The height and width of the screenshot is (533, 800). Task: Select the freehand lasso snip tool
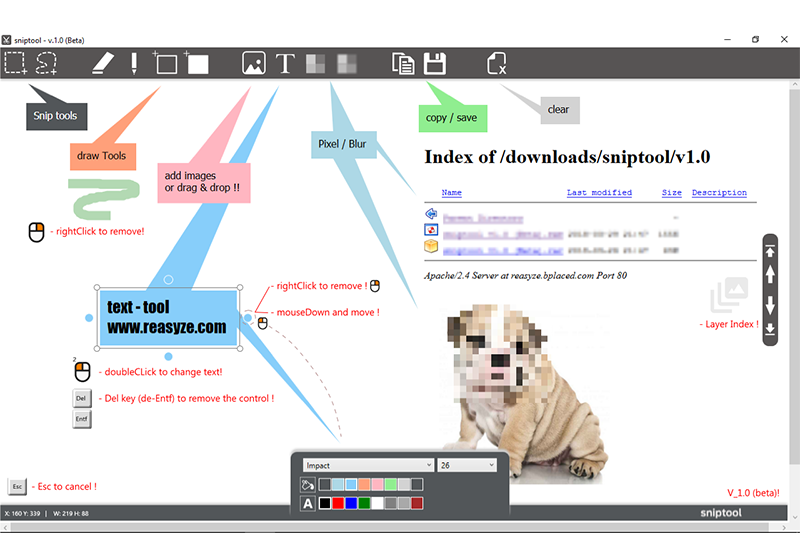point(46,63)
